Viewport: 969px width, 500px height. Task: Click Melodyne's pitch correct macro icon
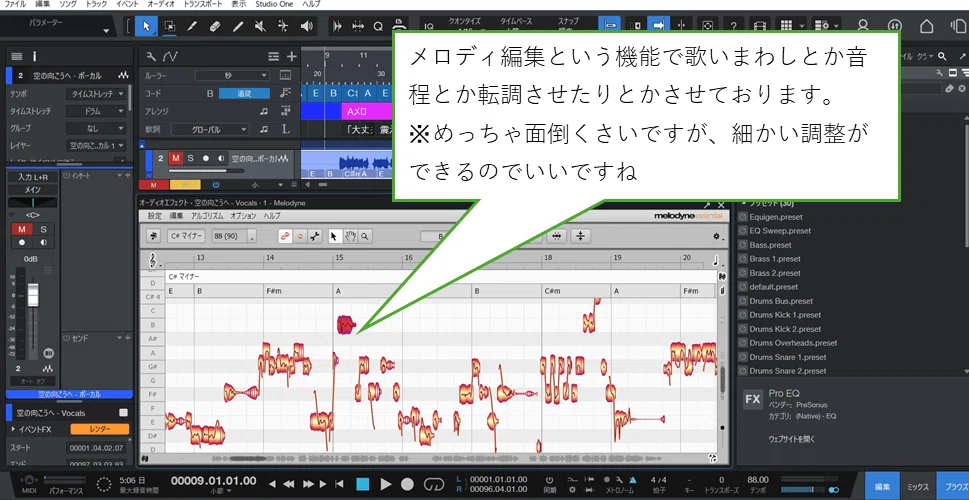coord(582,235)
